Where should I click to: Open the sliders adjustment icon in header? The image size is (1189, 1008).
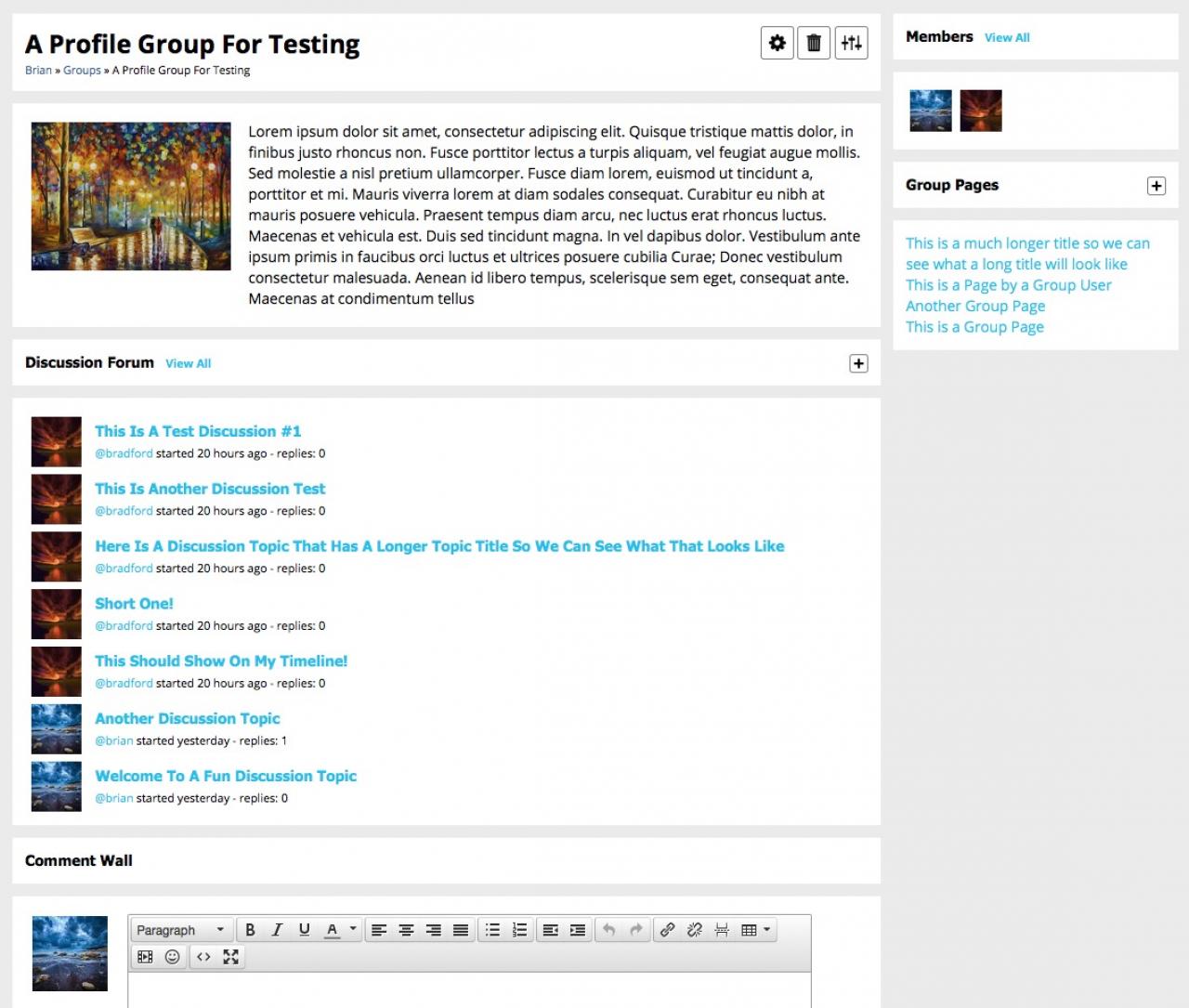tap(851, 43)
